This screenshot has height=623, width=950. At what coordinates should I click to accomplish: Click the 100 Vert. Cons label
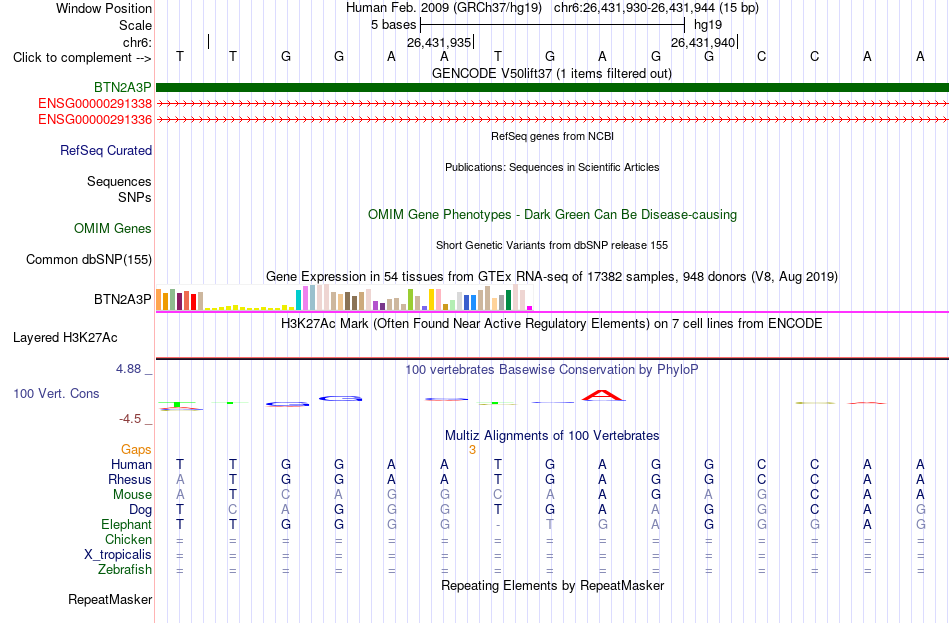point(56,394)
